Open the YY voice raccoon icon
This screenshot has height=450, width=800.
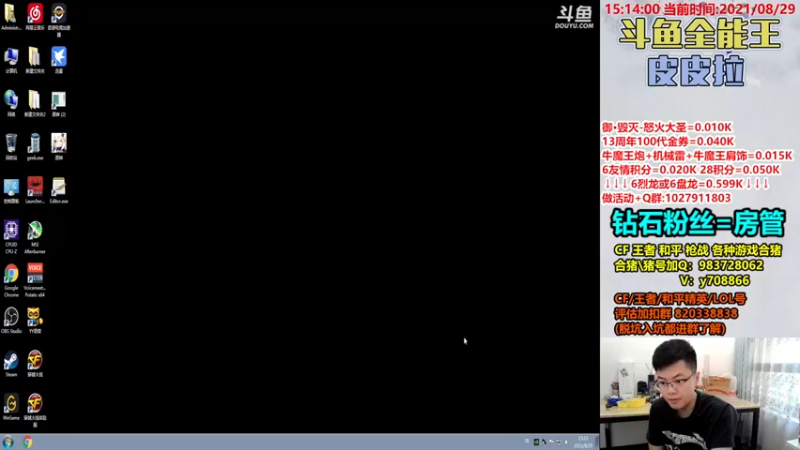coord(35,320)
